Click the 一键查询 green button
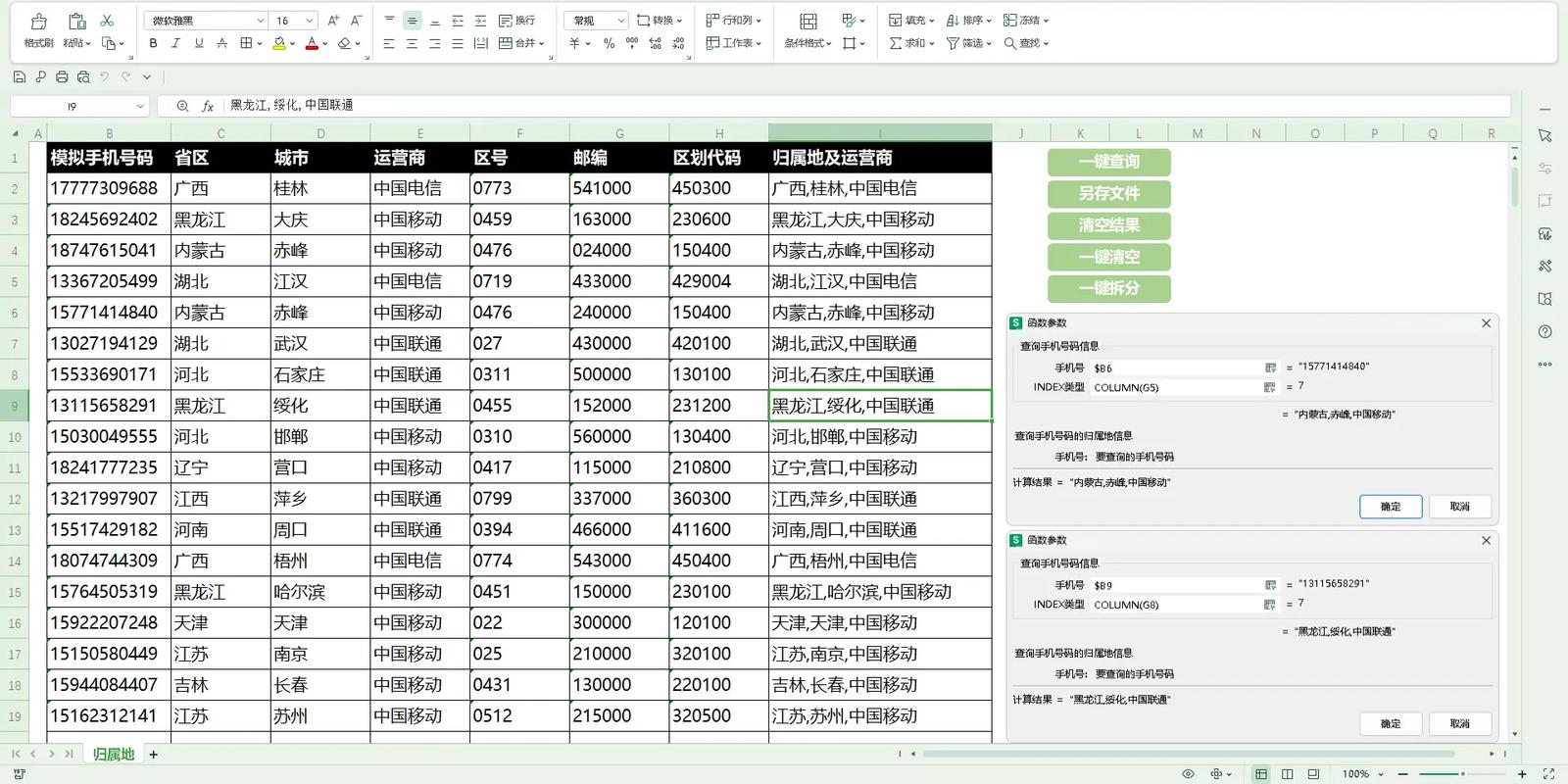Screen dimensions: 1568x784 1108,162
